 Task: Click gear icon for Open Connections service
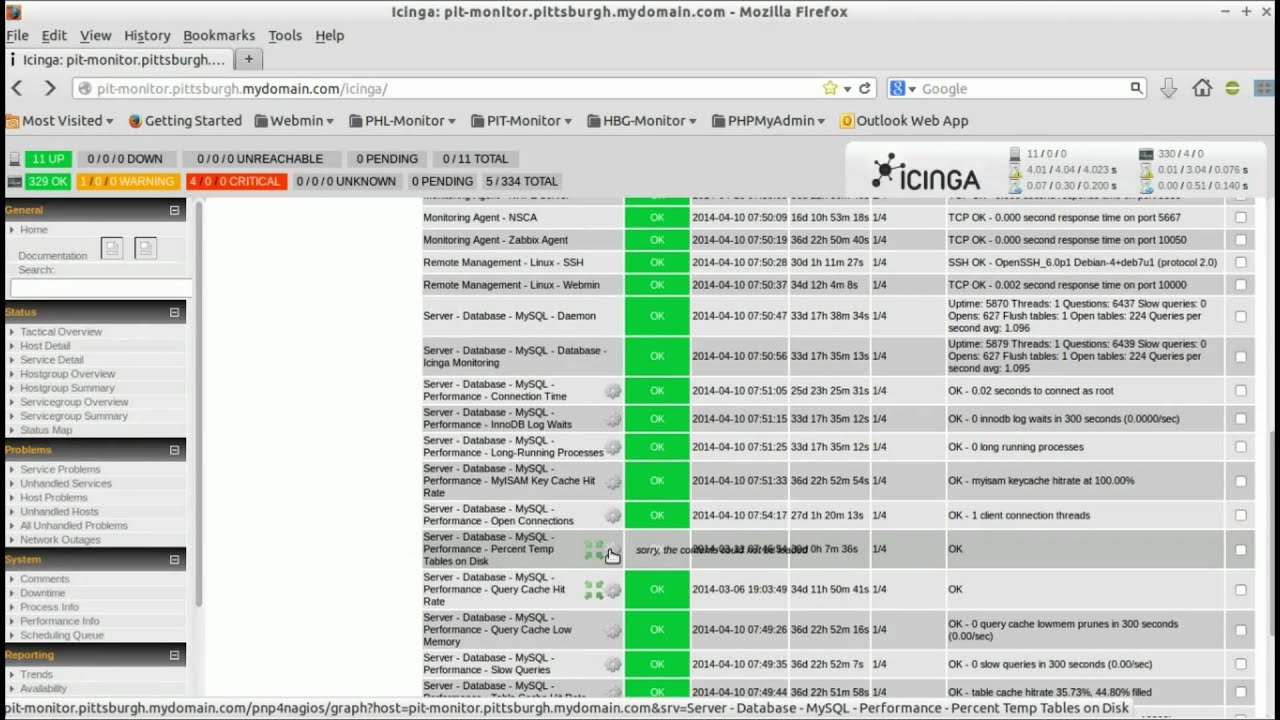pos(613,516)
